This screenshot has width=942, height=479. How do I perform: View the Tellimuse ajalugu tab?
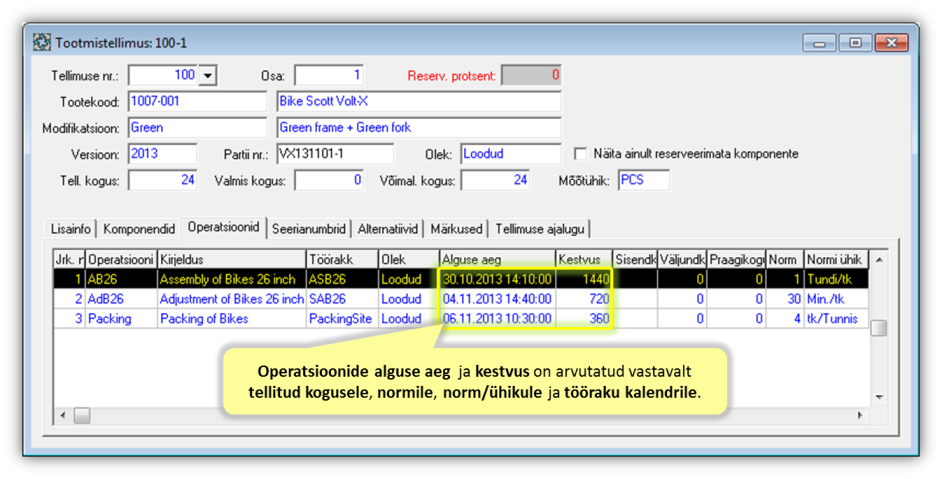pos(539,229)
